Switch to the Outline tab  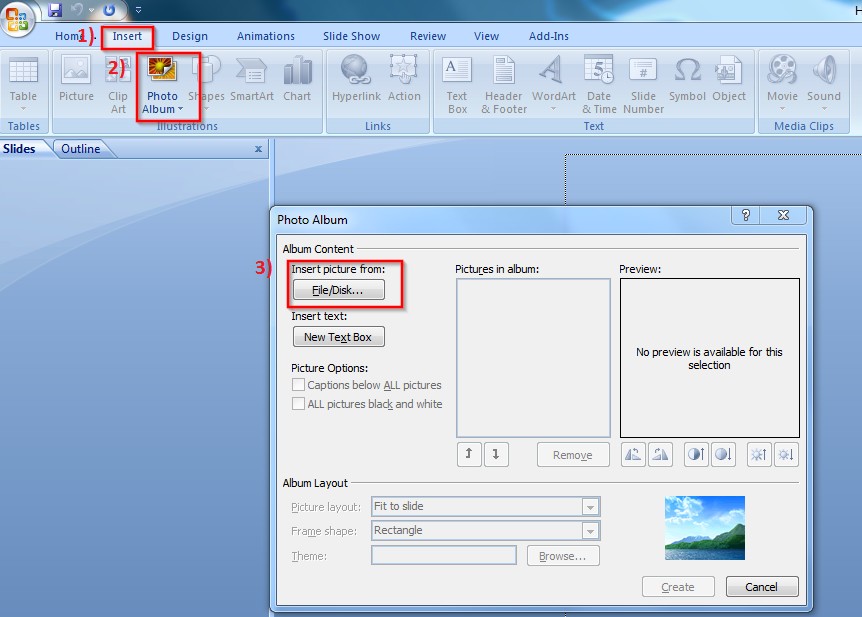(81, 148)
